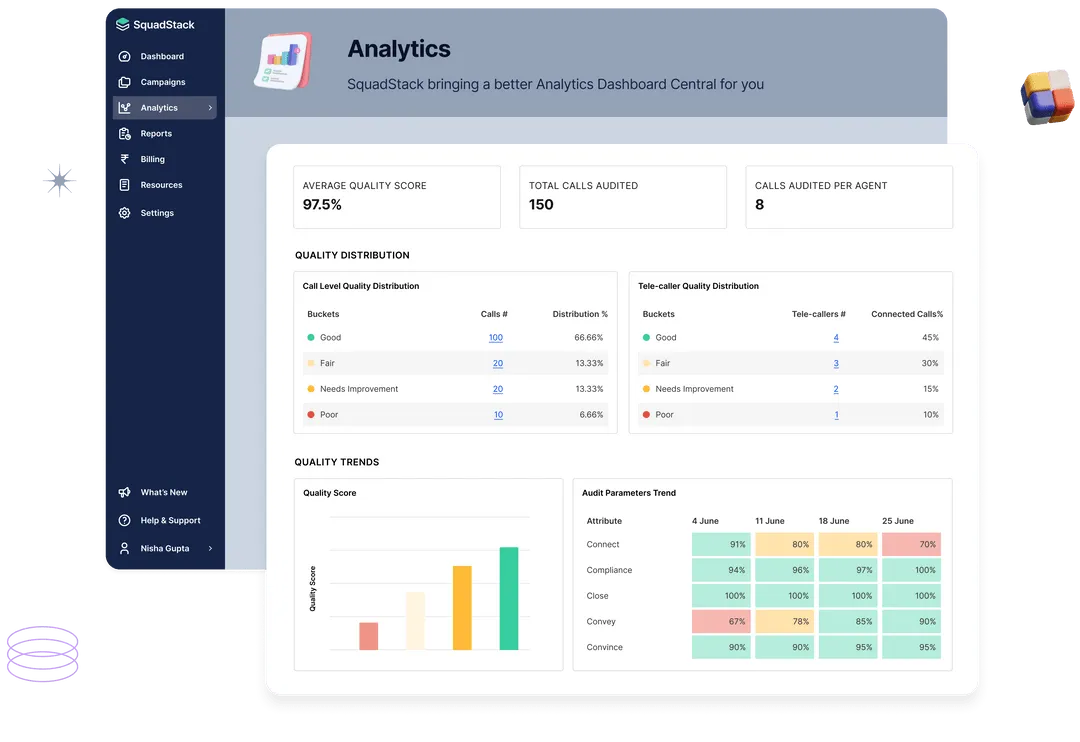Click the Reports clipboard icon
Screen dimensions: 1080x742
(125, 134)
